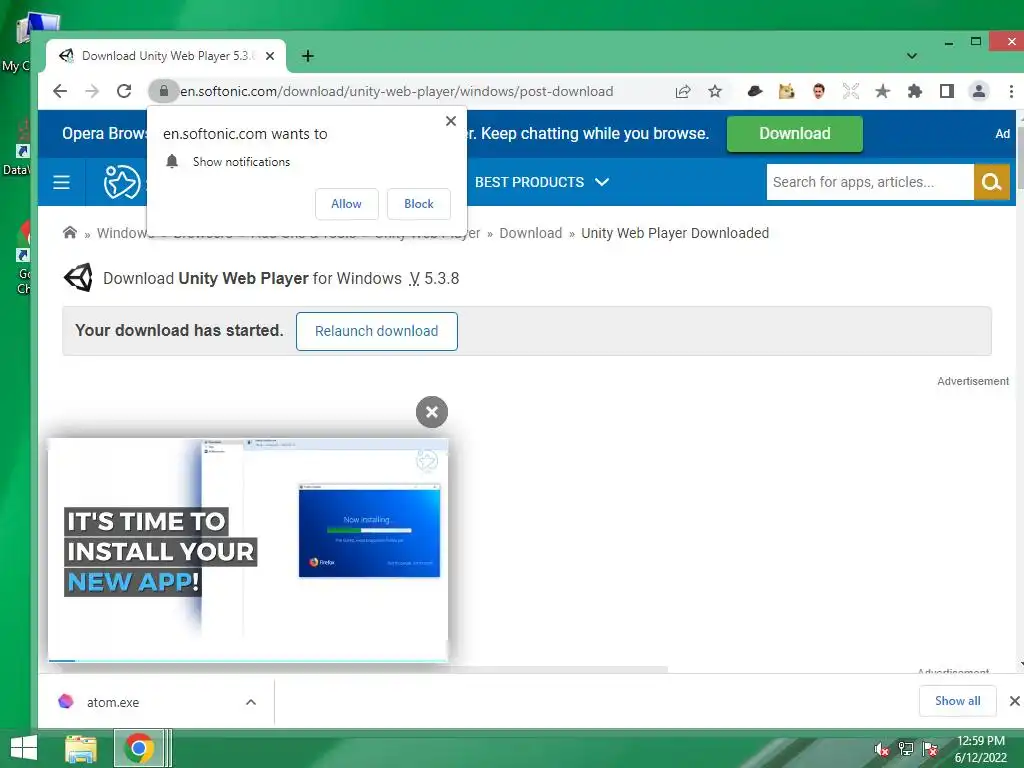Viewport: 1024px width, 768px height.
Task: Open the Download breadcrumb link
Action: [530, 233]
